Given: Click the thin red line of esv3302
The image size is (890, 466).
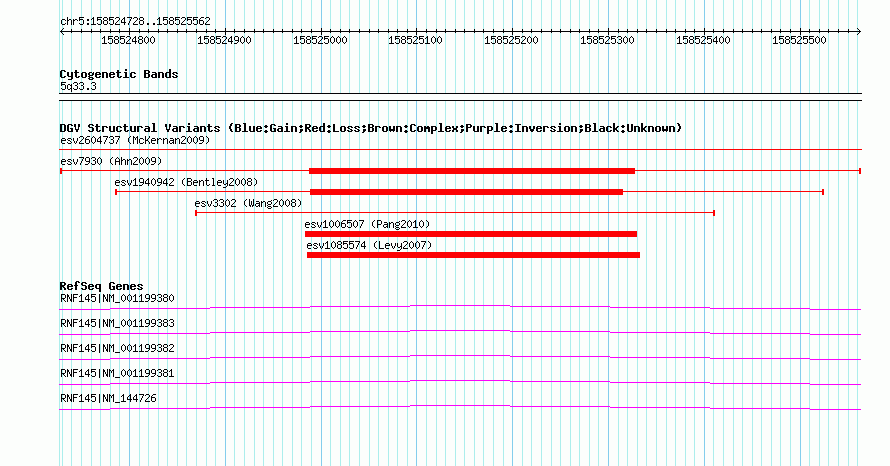Looking at the screenshot, I should point(455,213).
